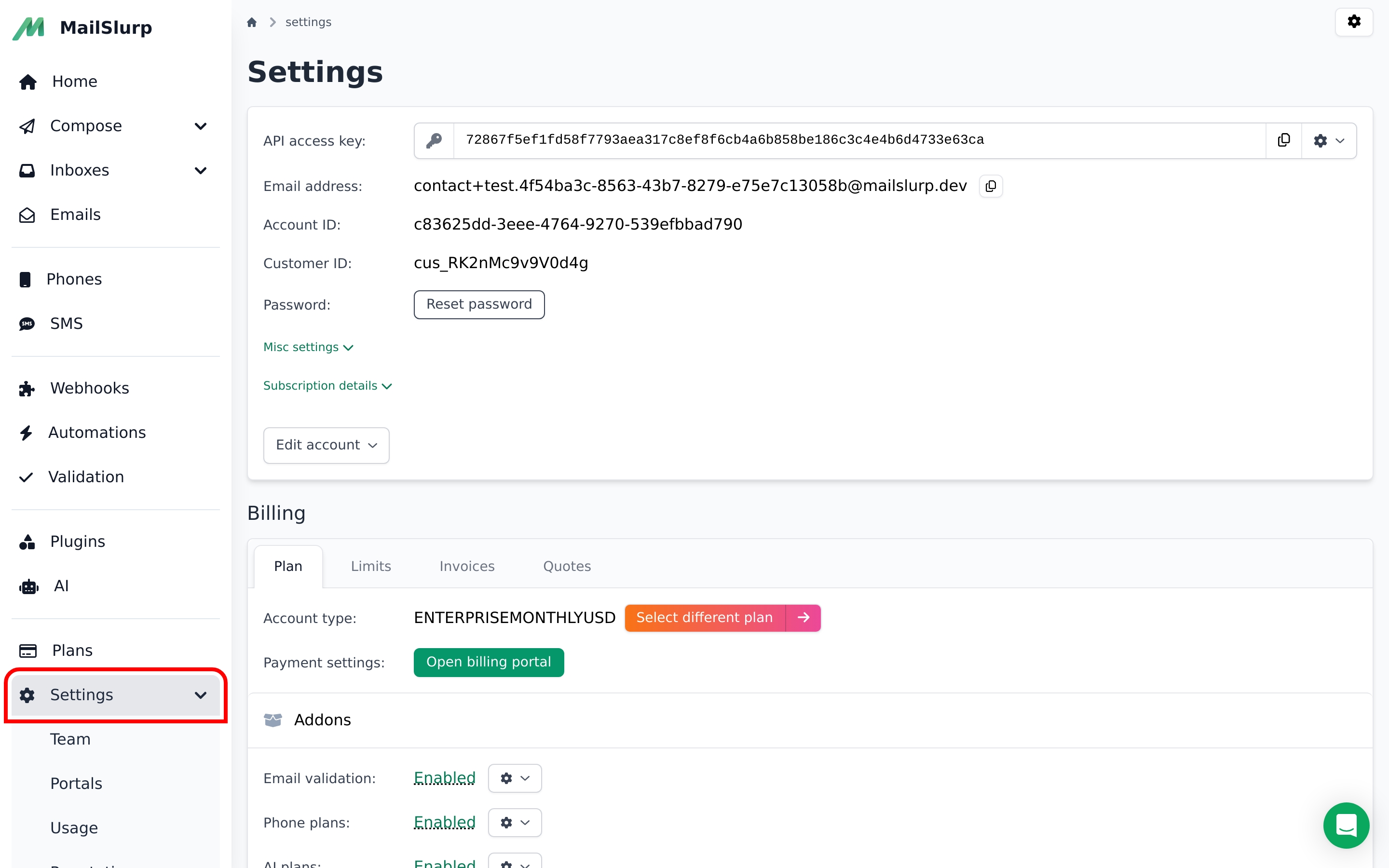Click the email address text
This screenshot has width=1389, height=868.
691,186
